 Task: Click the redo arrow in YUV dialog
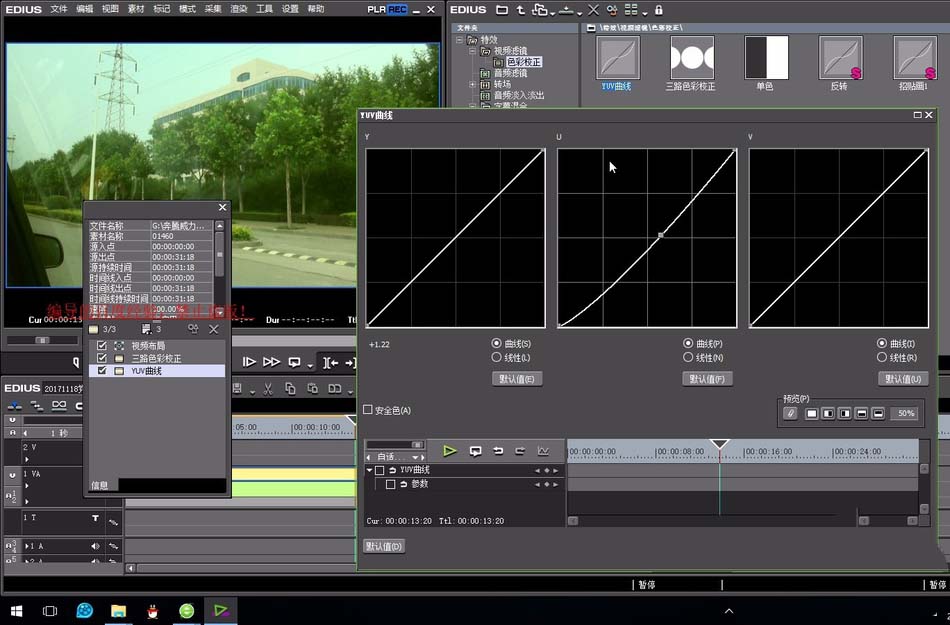pos(520,451)
